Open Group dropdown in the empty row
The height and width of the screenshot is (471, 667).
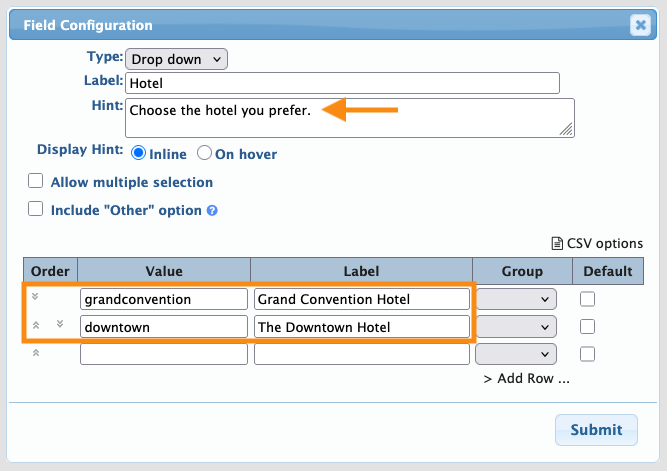click(x=516, y=353)
